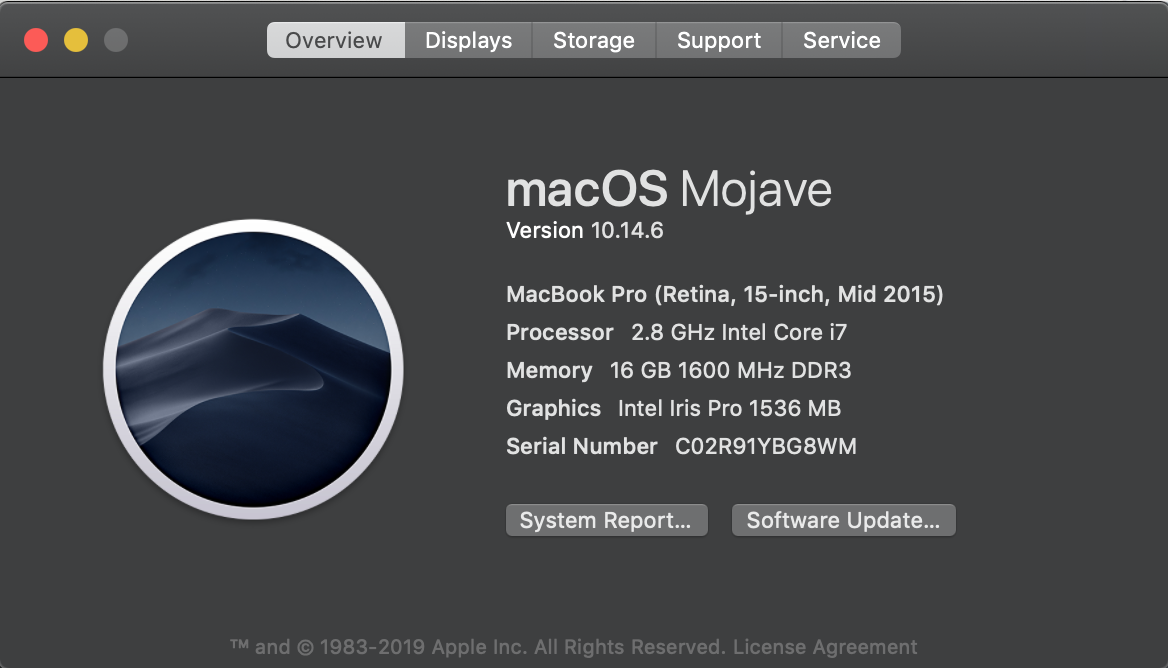The image size is (1168, 668).
Task: Click the 2.8 GHz Intel Core i7 processor text
Action: pyautogui.click(x=739, y=332)
